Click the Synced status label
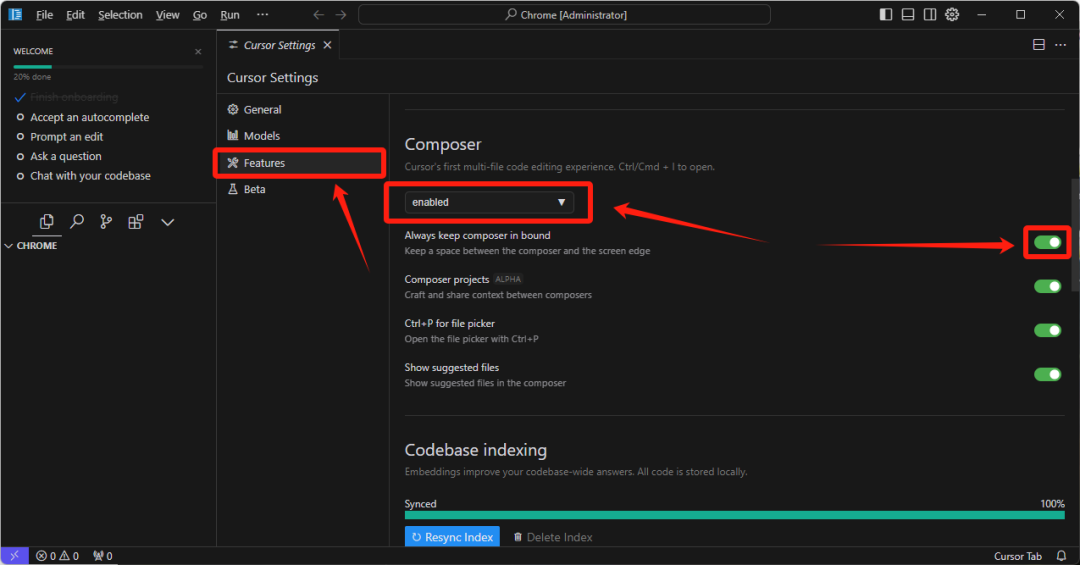 (x=420, y=504)
